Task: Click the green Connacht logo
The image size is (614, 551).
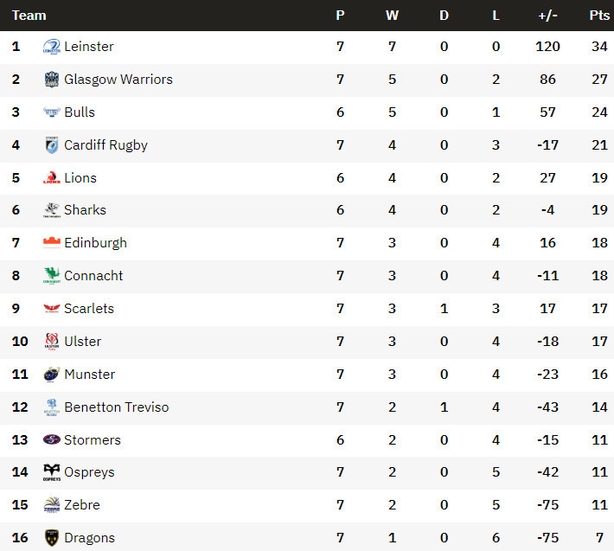Action: pos(52,276)
